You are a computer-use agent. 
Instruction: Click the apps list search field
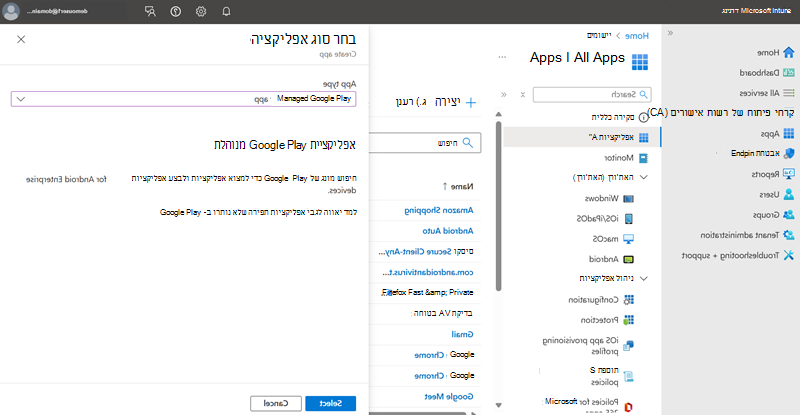424,143
